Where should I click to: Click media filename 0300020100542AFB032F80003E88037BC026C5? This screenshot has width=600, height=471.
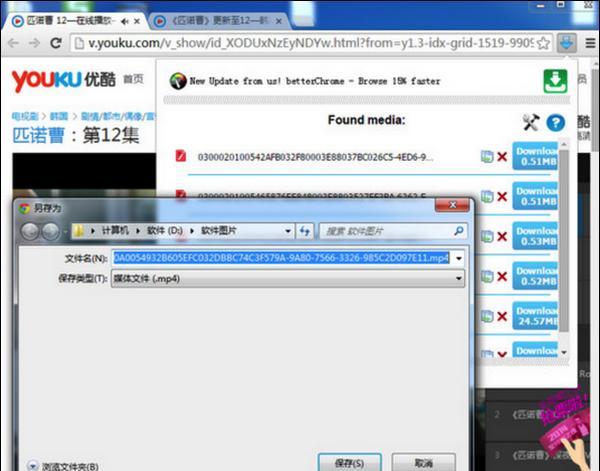tap(315, 157)
